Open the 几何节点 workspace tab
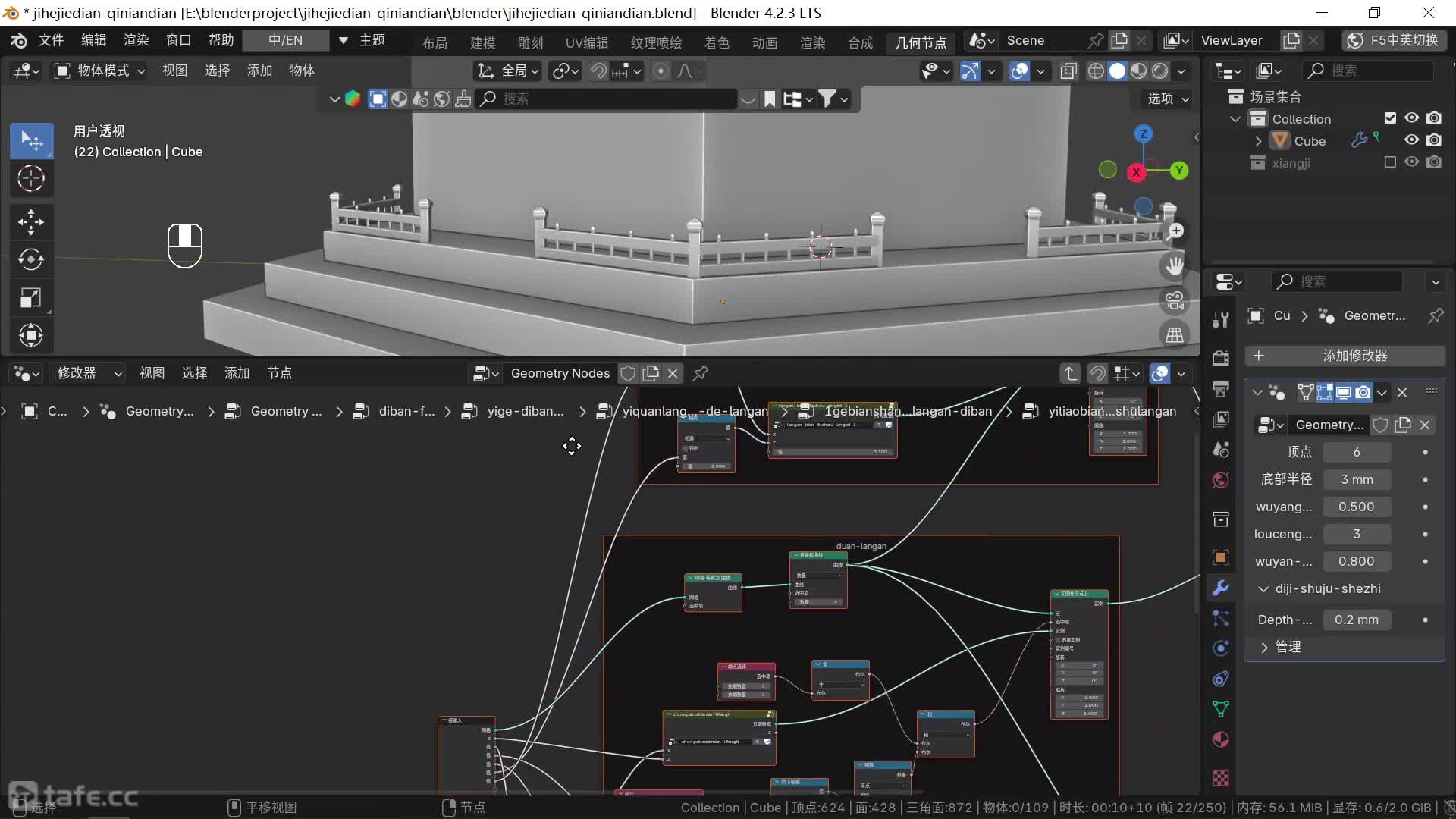Screen dimensions: 1456x819 click(921, 42)
